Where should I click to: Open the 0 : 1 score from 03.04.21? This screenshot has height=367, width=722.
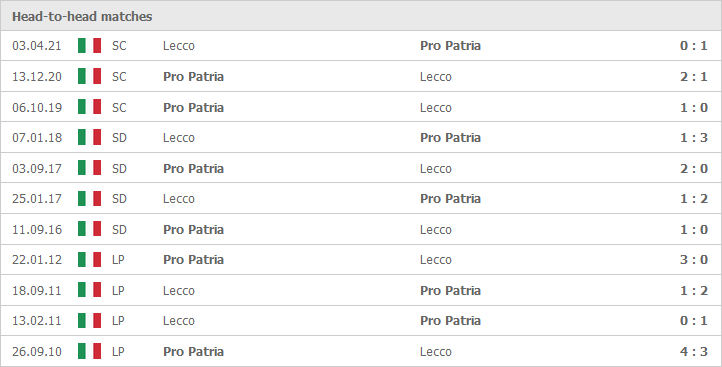[x=693, y=46]
